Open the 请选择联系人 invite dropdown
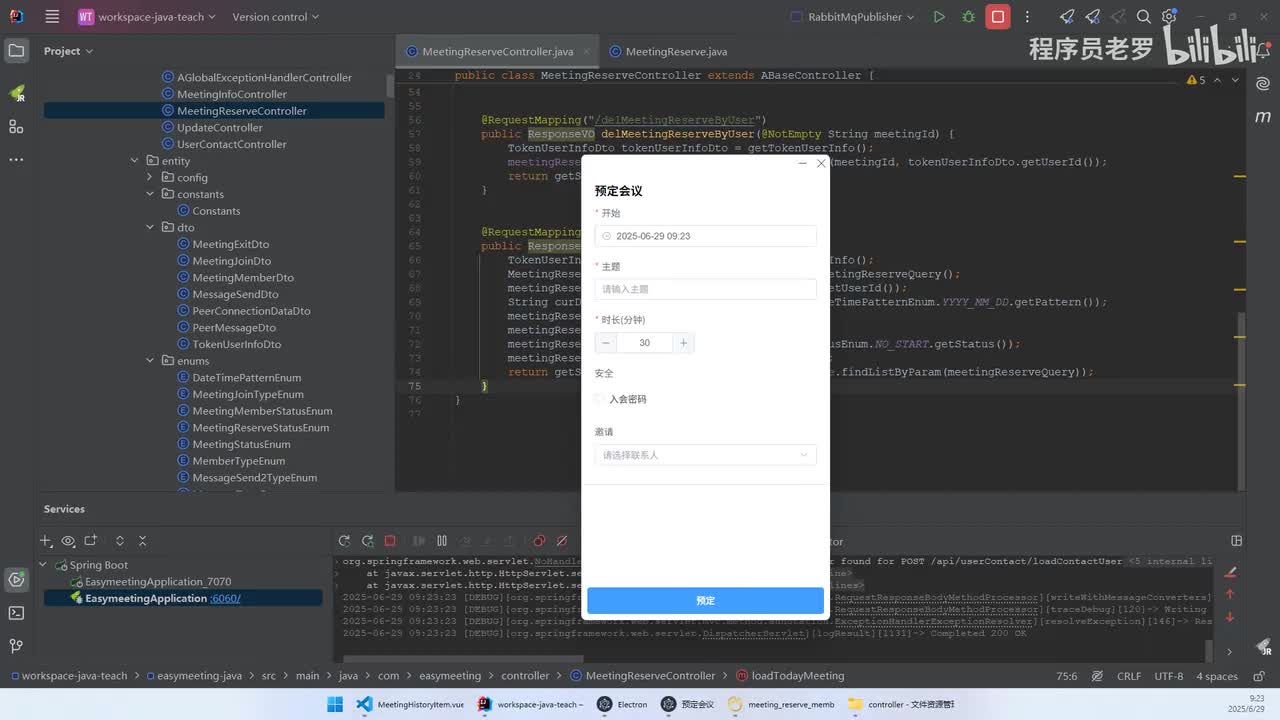 coord(705,455)
